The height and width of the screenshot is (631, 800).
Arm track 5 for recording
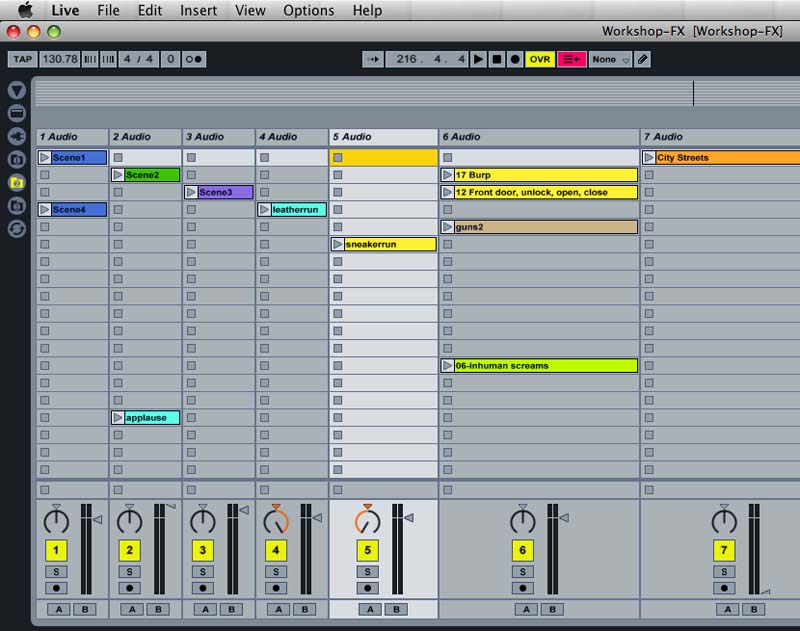point(367,588)
